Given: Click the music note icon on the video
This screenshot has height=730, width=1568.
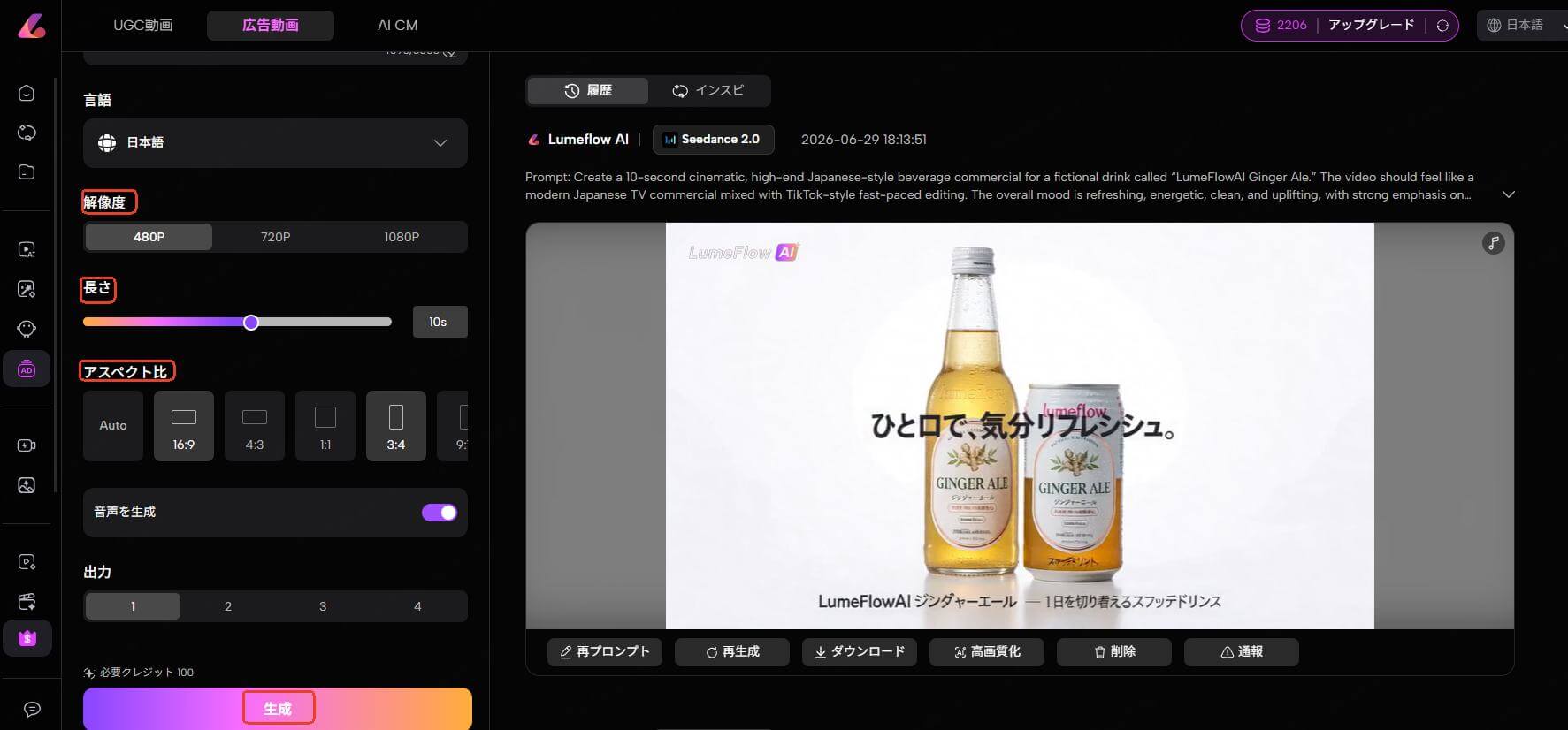Looking at the screenshot, I should coord(1493,243).
